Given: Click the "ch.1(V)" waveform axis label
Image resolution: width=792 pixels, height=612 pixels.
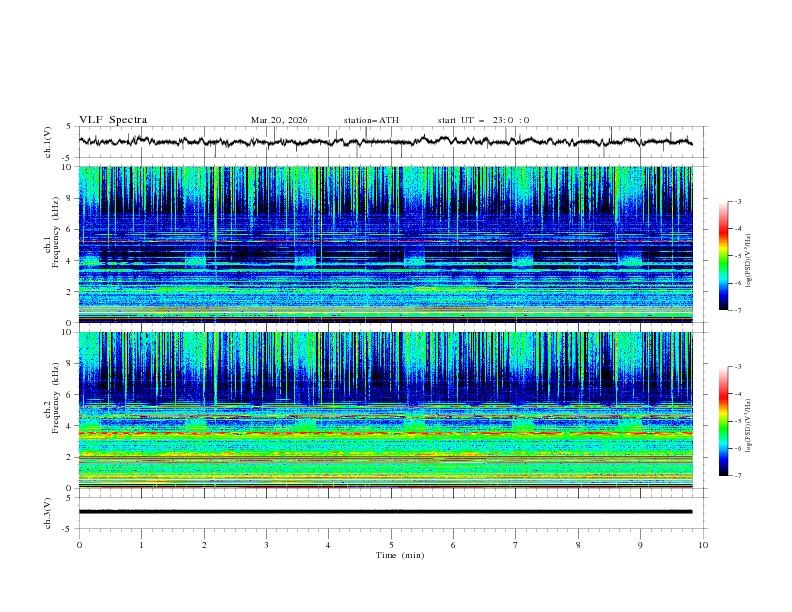Looking at the screenshot, I should [48, 142].
